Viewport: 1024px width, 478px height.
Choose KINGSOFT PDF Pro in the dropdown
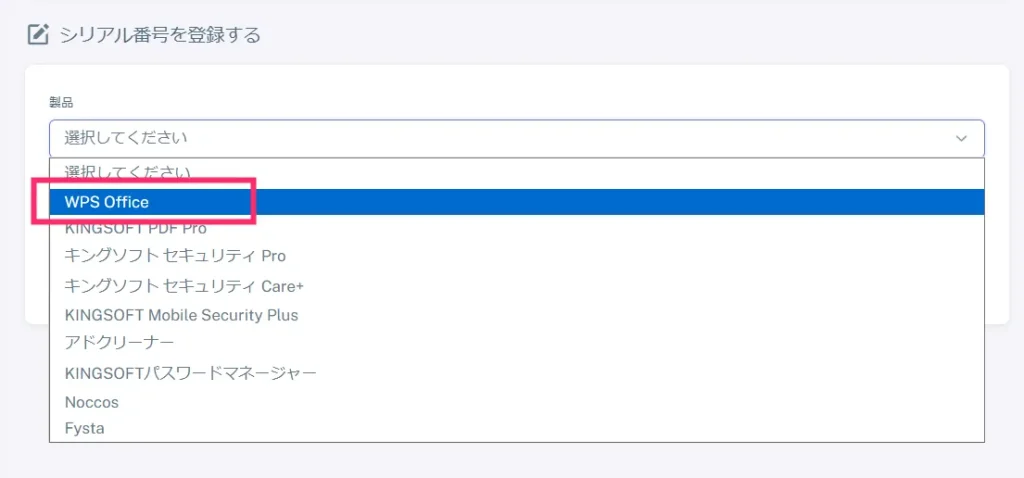(136, 229)
